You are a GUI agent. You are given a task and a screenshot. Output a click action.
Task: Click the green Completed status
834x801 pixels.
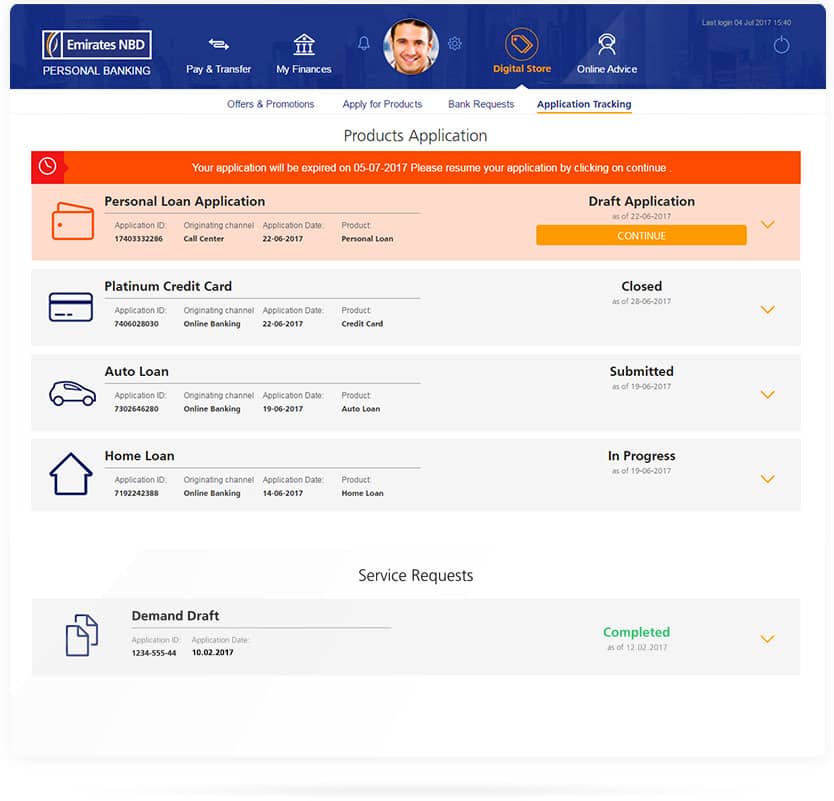637,632
